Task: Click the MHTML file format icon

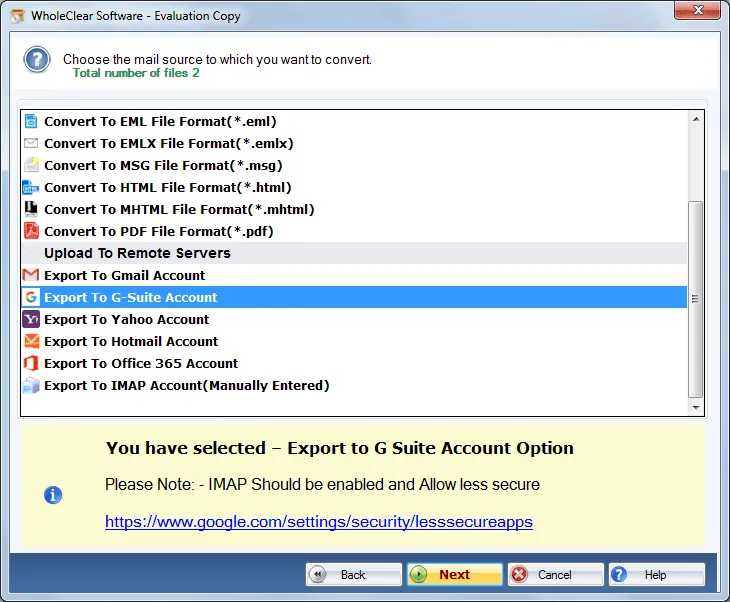Action: pyautogui.click(x=31, y=209)
